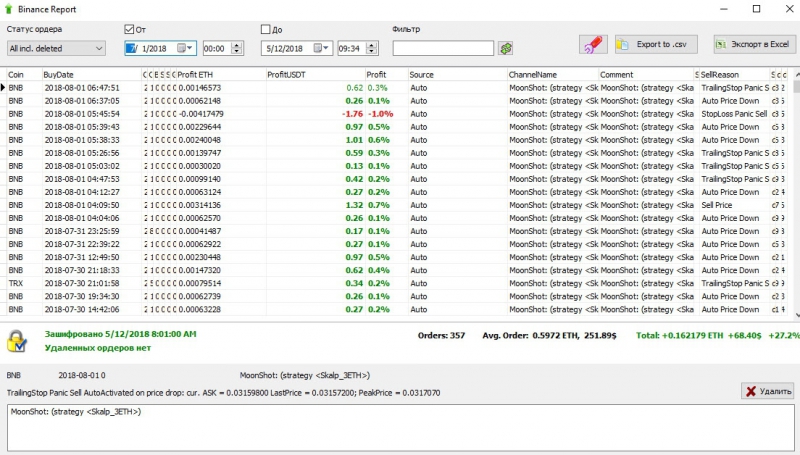Click the loss value -1.76

[x=352, y=114]
